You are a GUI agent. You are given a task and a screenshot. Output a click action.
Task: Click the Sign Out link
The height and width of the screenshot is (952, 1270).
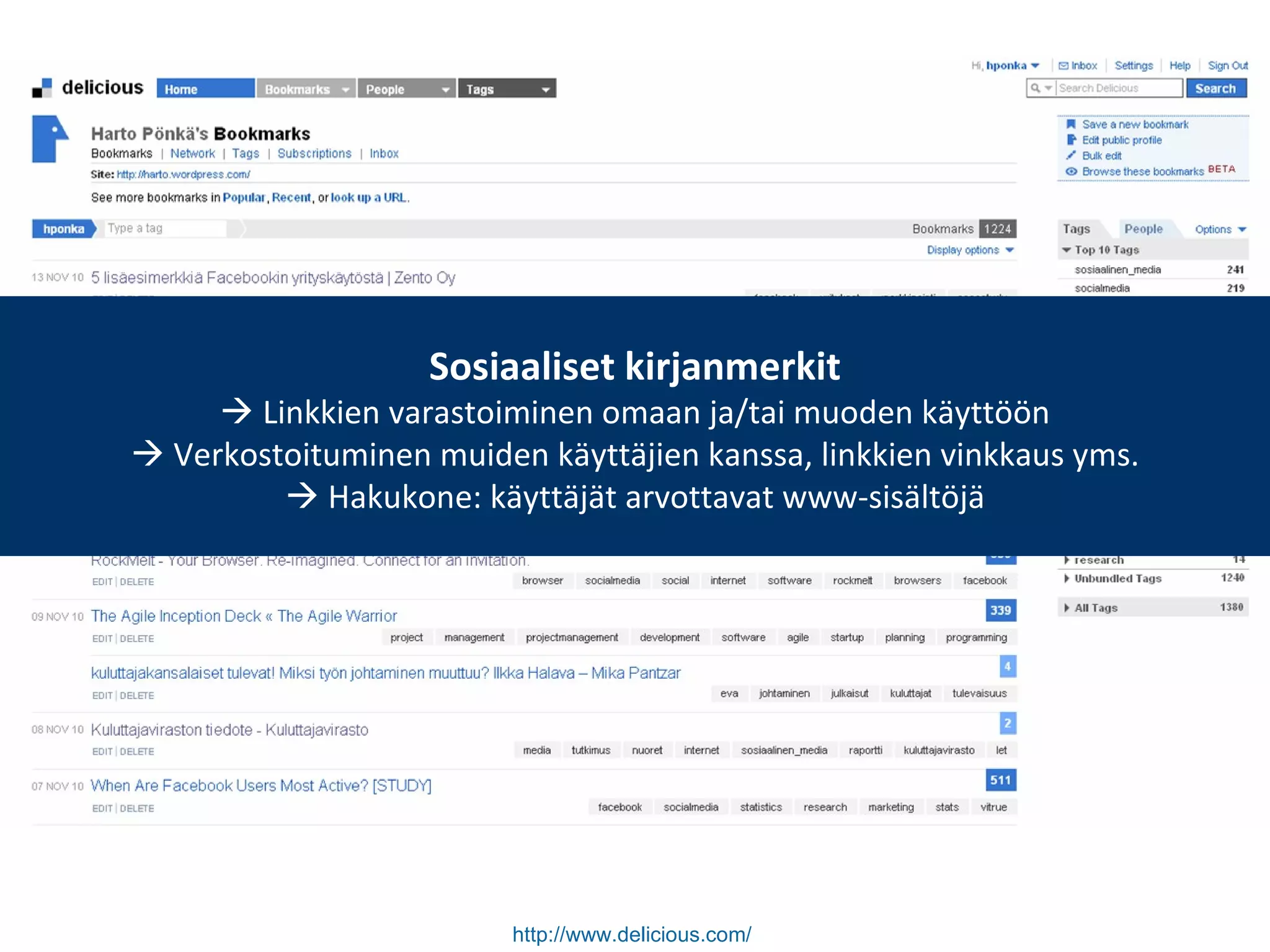click(1228, 66)
